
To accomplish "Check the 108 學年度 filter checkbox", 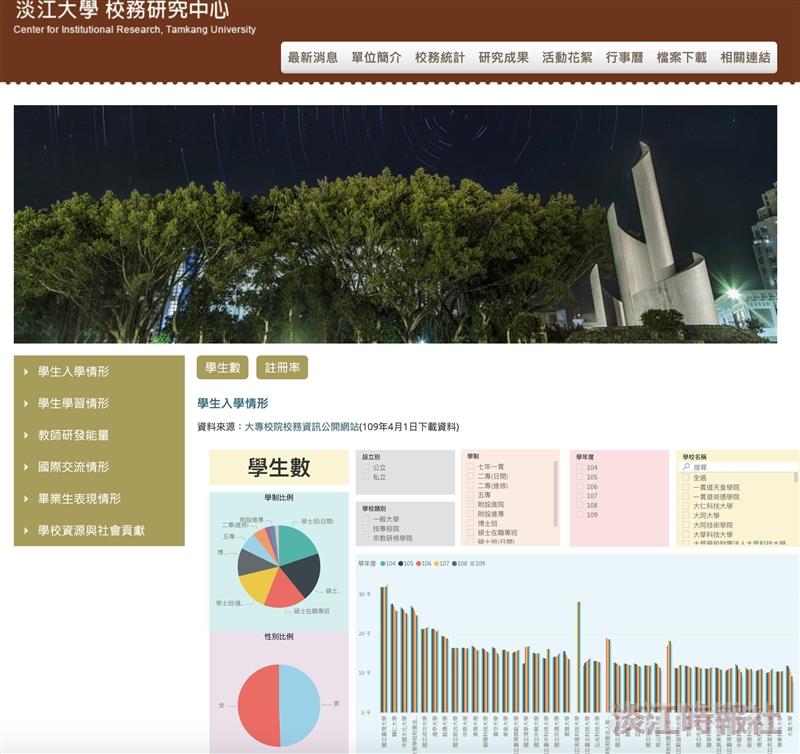I will pos(580,505).
